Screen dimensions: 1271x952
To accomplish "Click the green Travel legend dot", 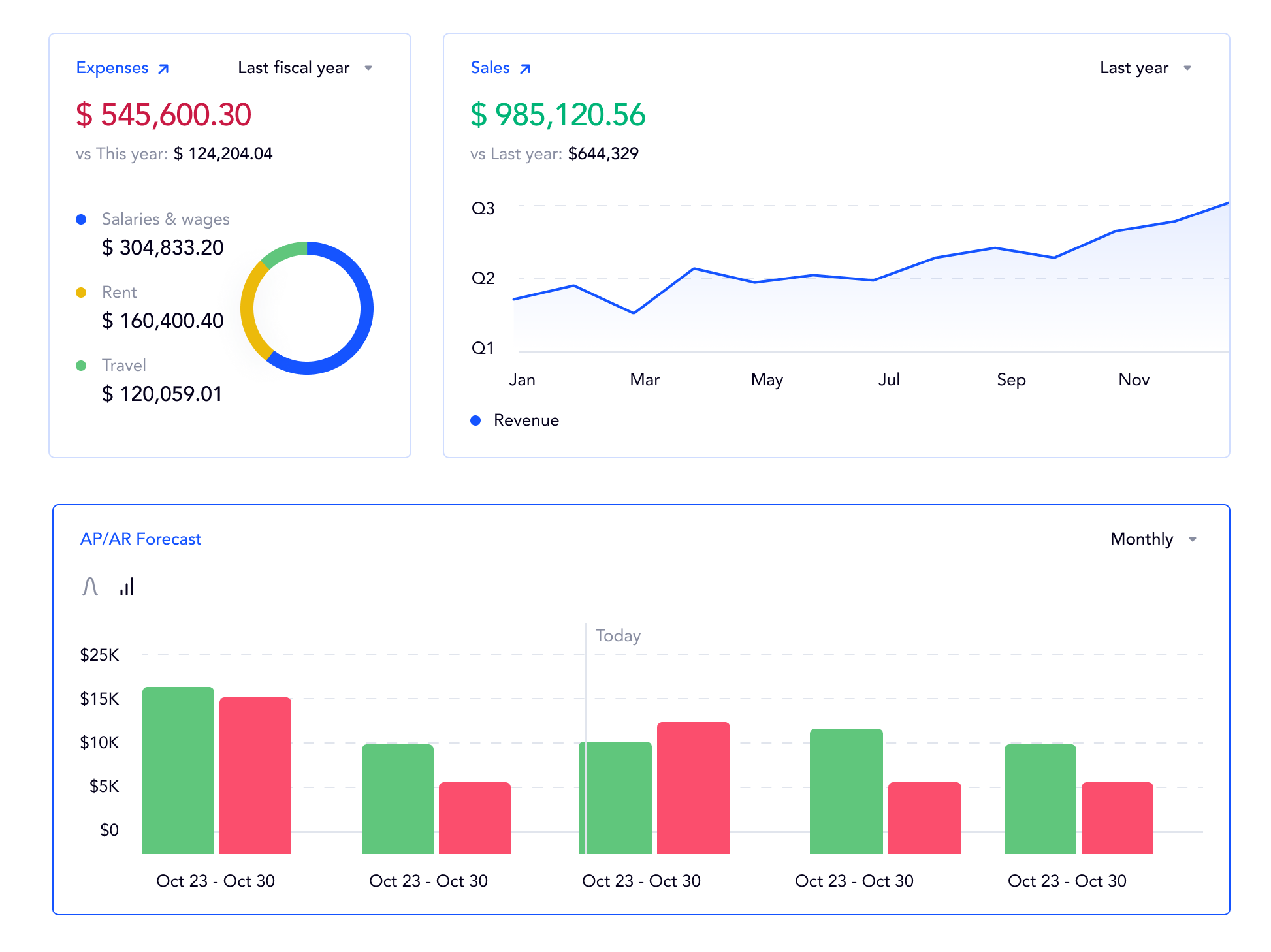I will 81,366.
